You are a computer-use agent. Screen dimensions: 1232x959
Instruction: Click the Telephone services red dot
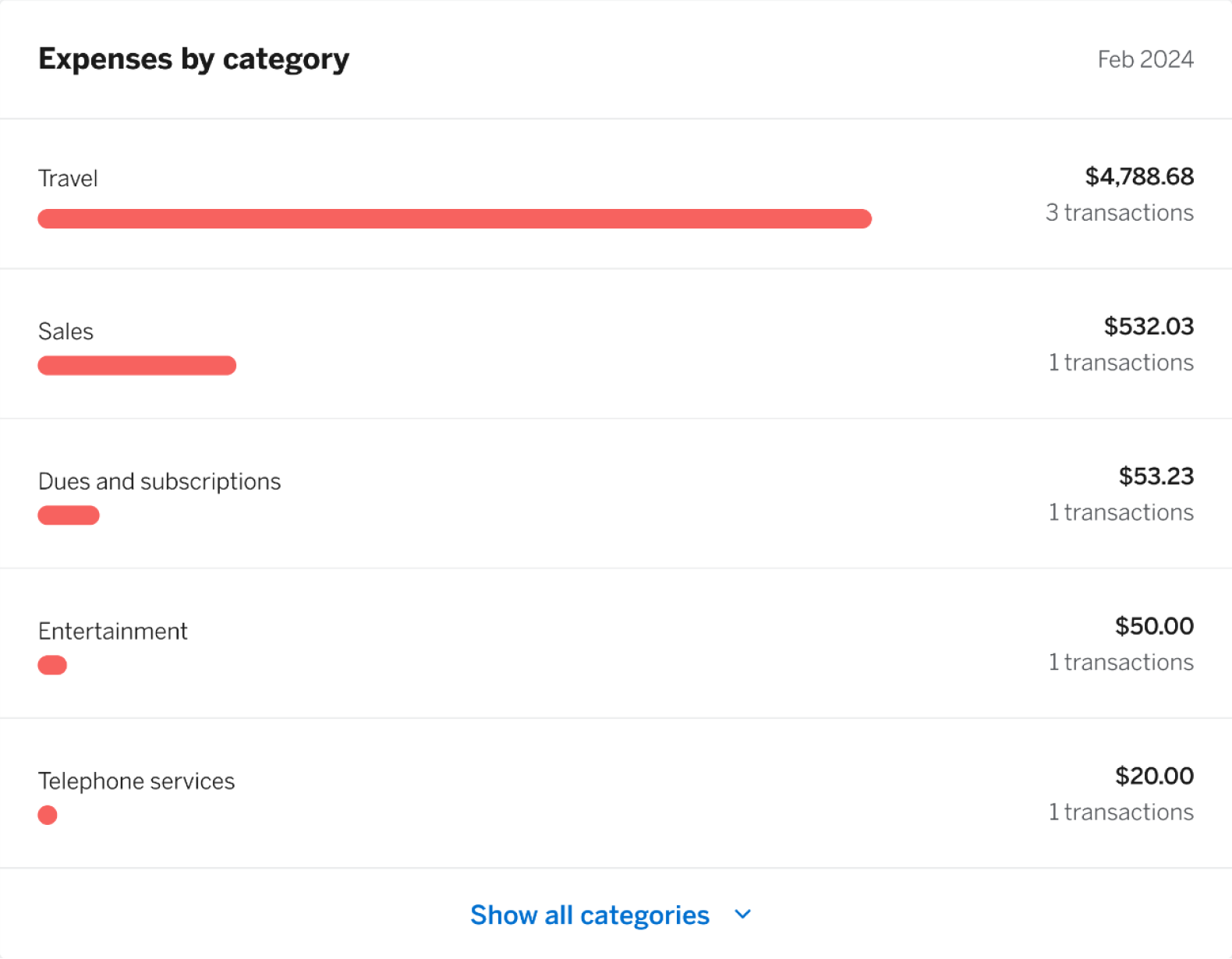(x=48, y=815)
